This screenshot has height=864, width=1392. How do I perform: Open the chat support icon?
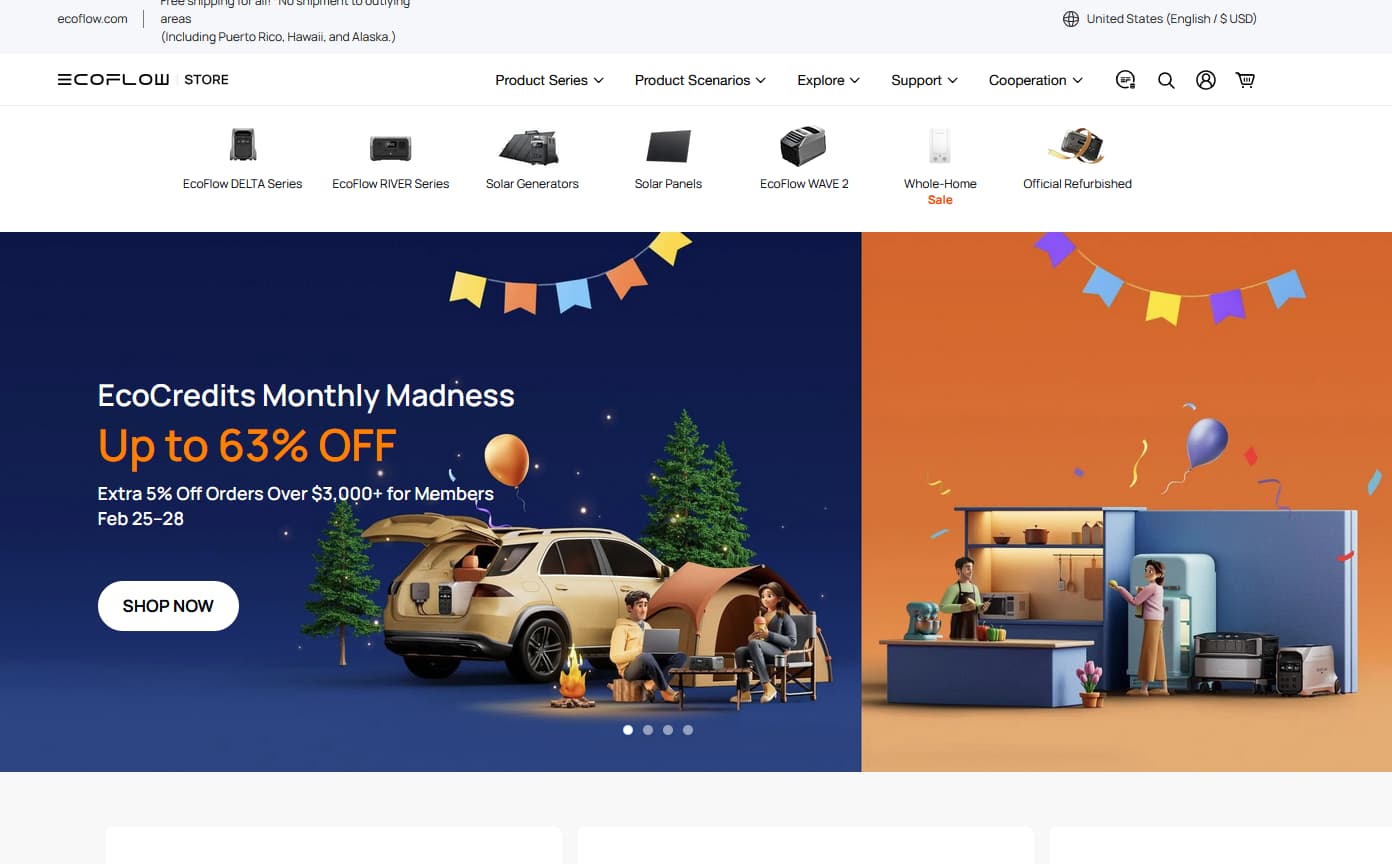pyautogui.click(x=1126, y=80)
